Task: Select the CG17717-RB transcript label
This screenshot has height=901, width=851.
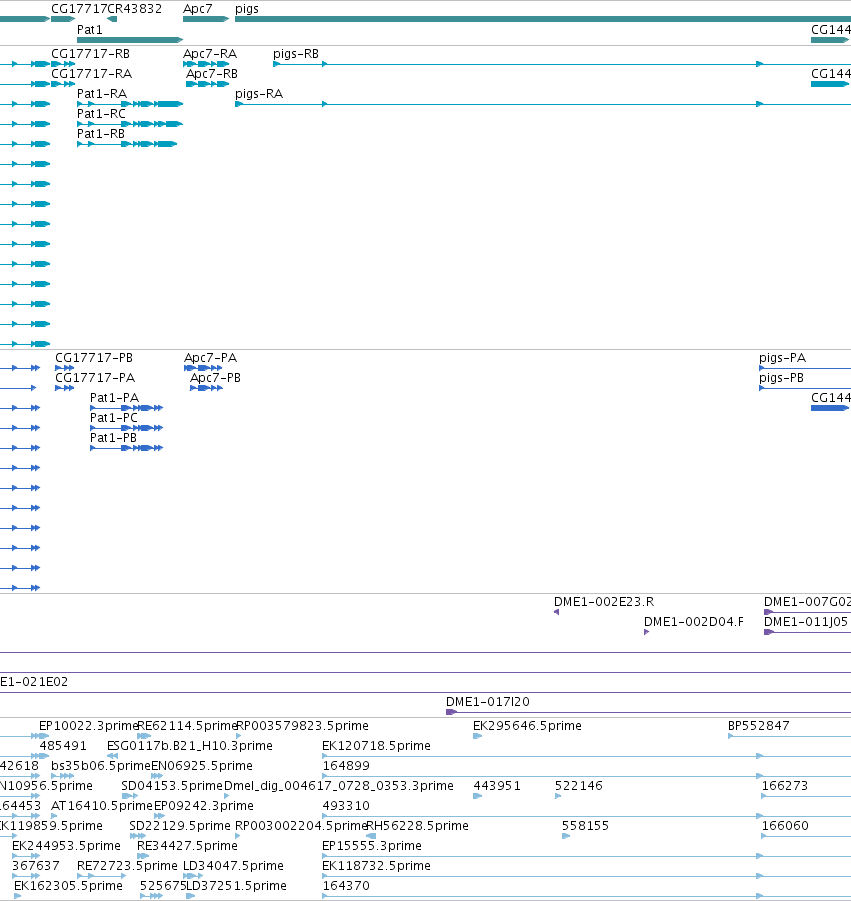Action: pyautogui.click(x=90, y=53)
